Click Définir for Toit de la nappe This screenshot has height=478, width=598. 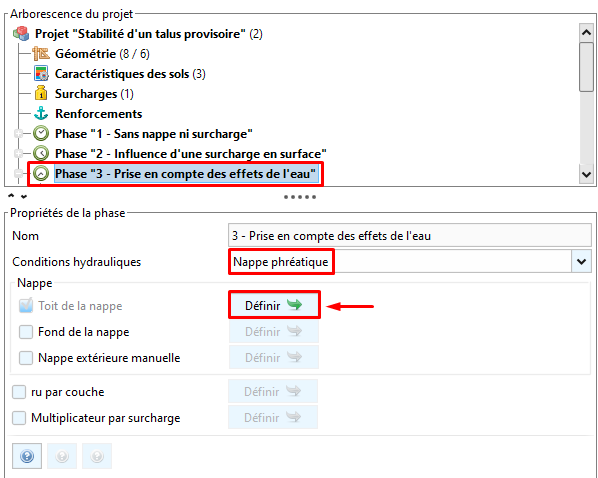pos(274,305)
